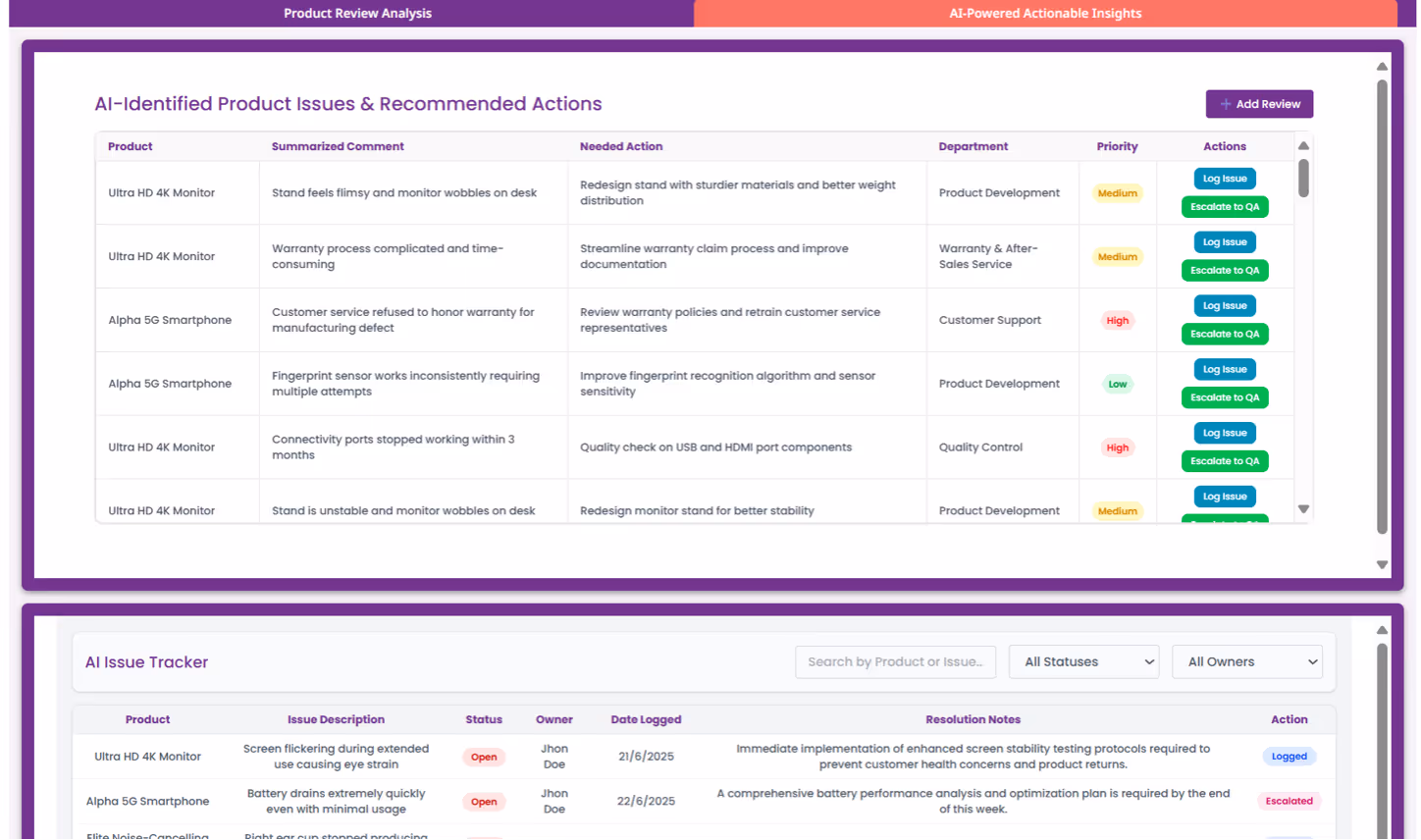The height and width of the screenshot is (840, 1421).
Task: Click the High priority badge for customer service issue
Action: (x=1117, y=320)
